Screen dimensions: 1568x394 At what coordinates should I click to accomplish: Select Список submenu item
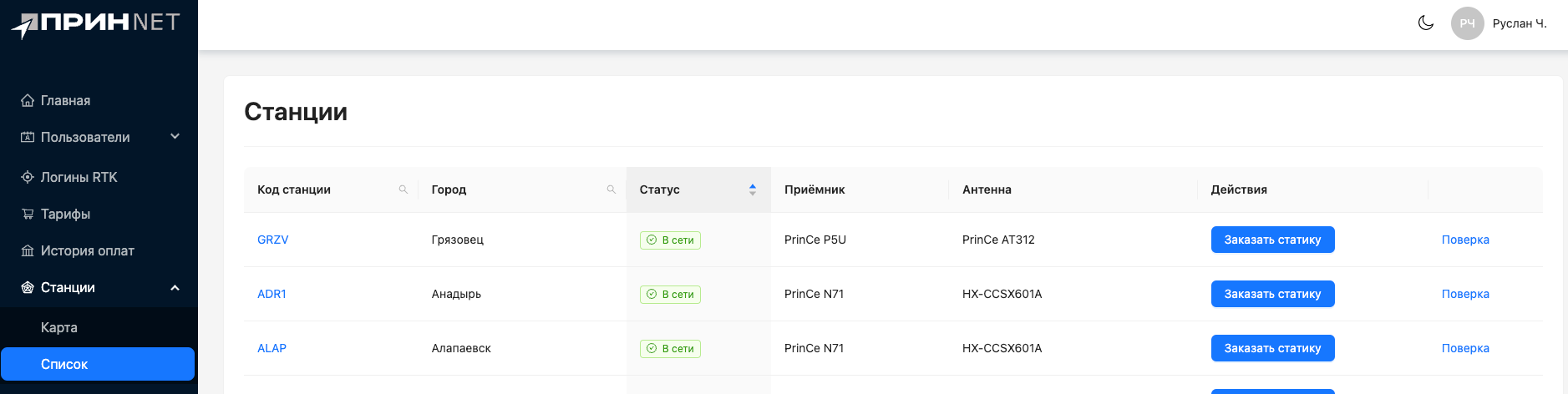click(99, 364)
